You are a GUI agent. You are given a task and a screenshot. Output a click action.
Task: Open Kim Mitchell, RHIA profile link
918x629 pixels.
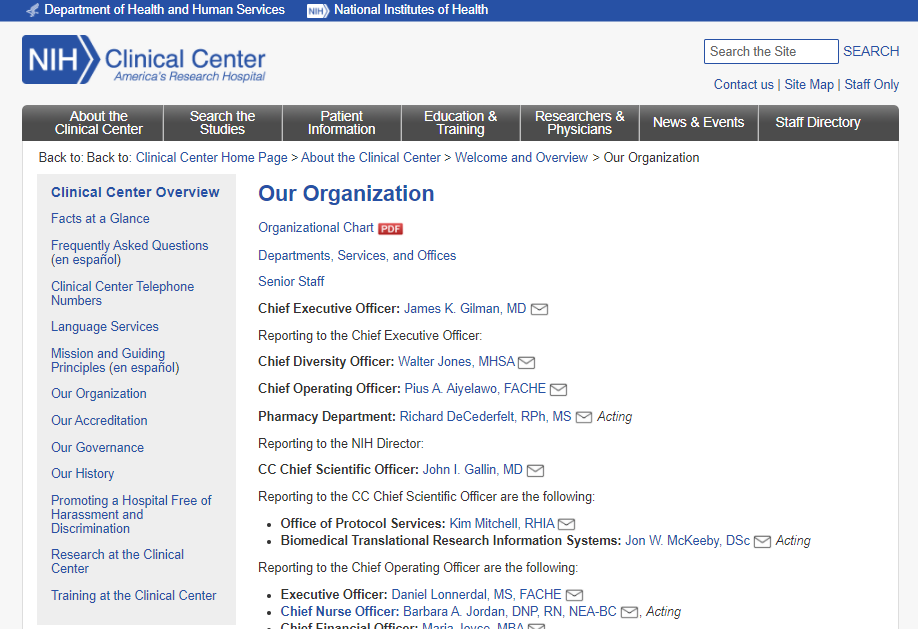click(x=502, y=524)
